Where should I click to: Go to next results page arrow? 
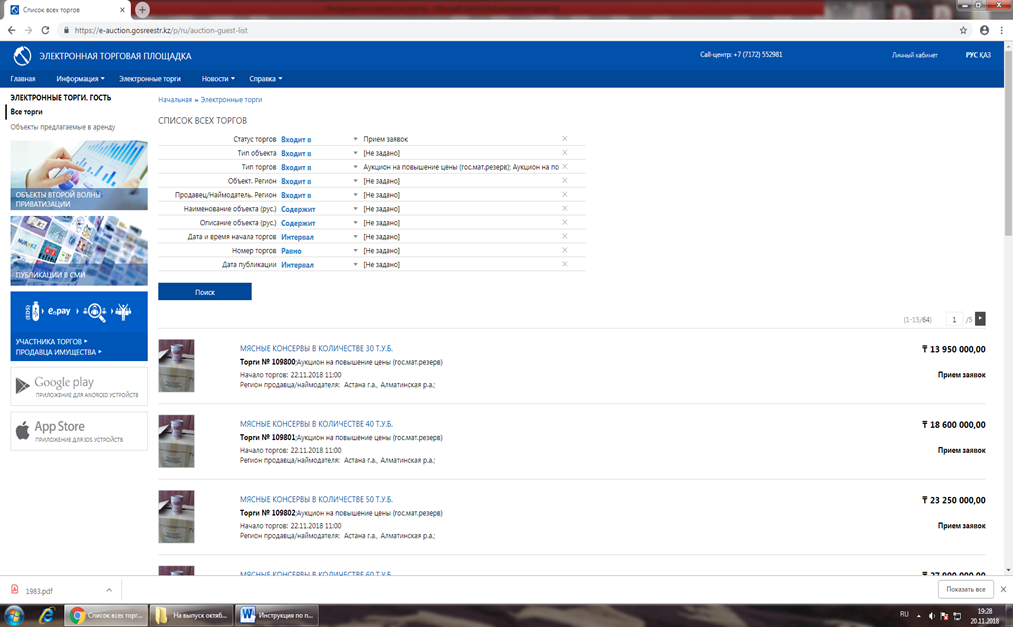(x=980, y=319)
